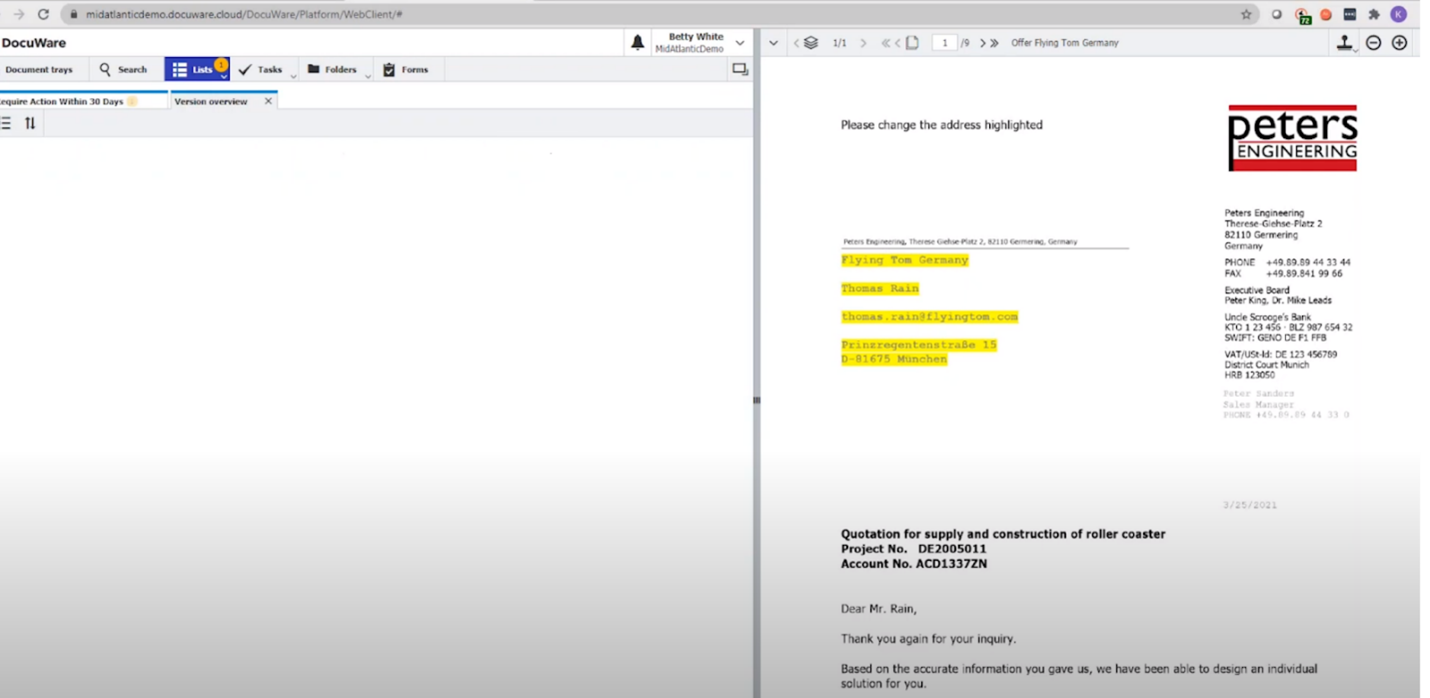
Task: Click the document stack layers icon
Action: [x=811, y=43]
